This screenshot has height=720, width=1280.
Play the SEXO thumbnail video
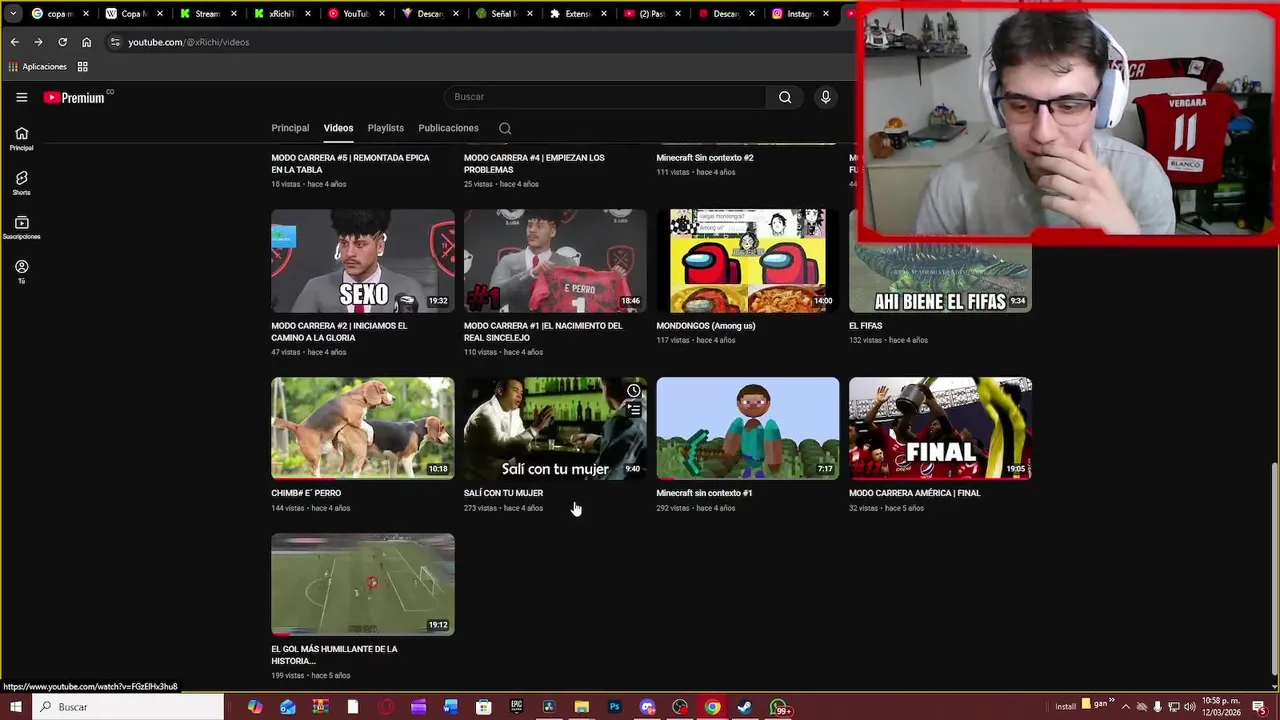coord(362,261)
